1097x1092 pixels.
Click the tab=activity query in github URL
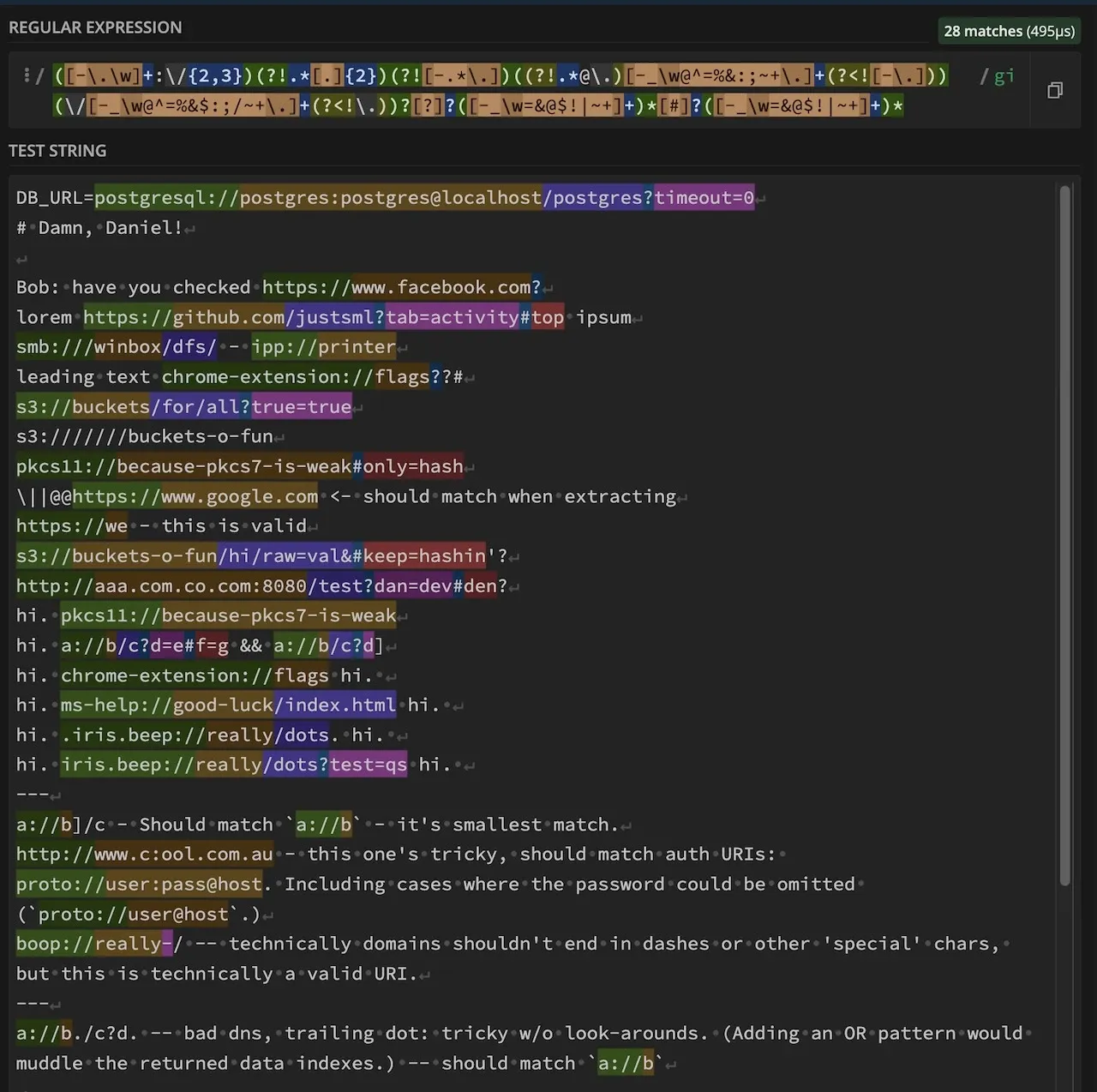(452, 317)
